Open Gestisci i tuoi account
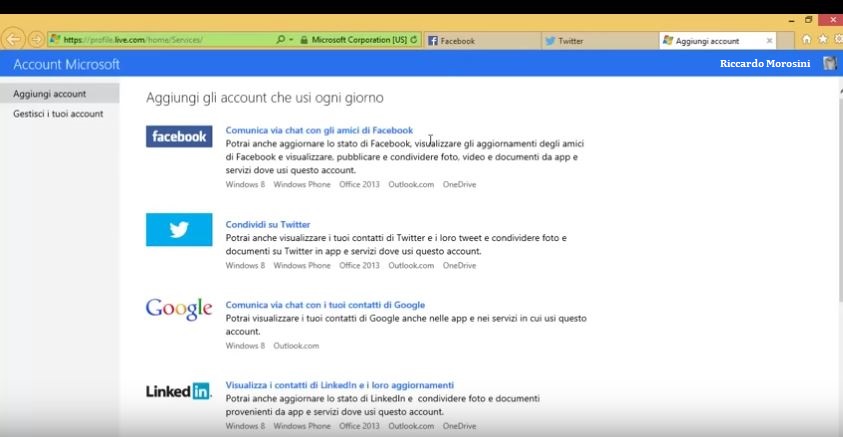Image resolution: width=843 pixels, height=437 pixels. (58, 114)
